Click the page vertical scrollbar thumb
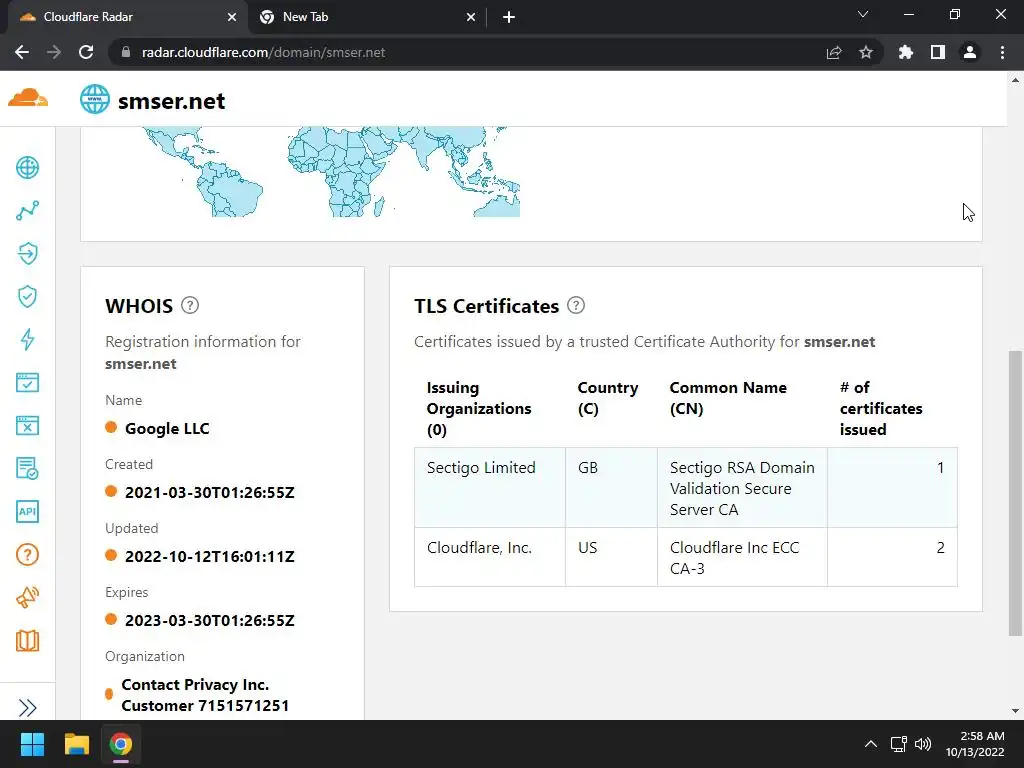The height and width of the screenshot is (768, 1024). coord(1015,493)
